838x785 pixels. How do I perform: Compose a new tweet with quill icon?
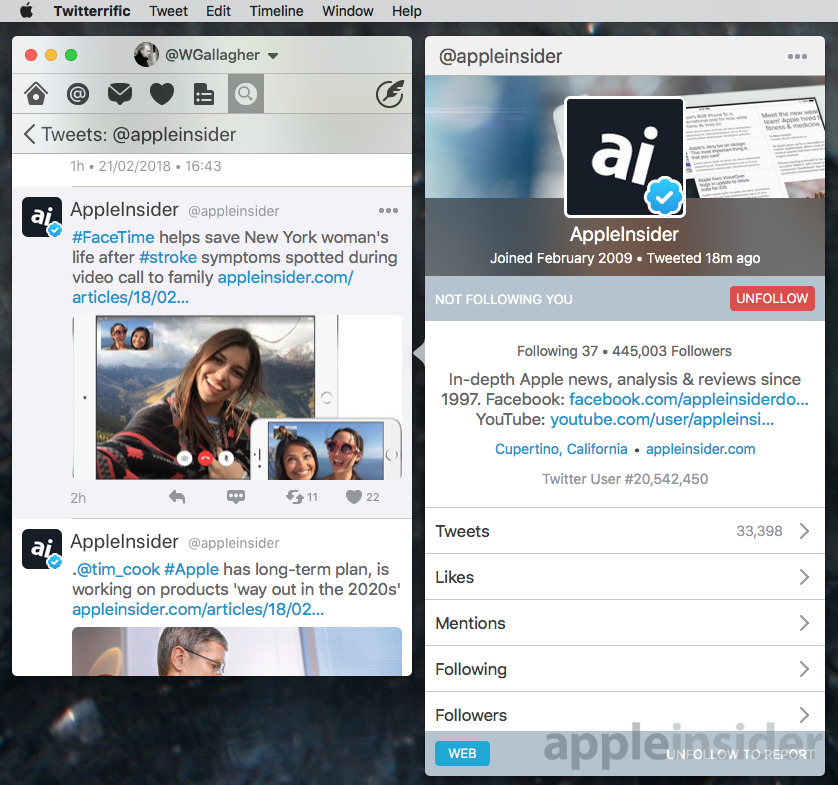pyautogui.click(x=390, y=94)
